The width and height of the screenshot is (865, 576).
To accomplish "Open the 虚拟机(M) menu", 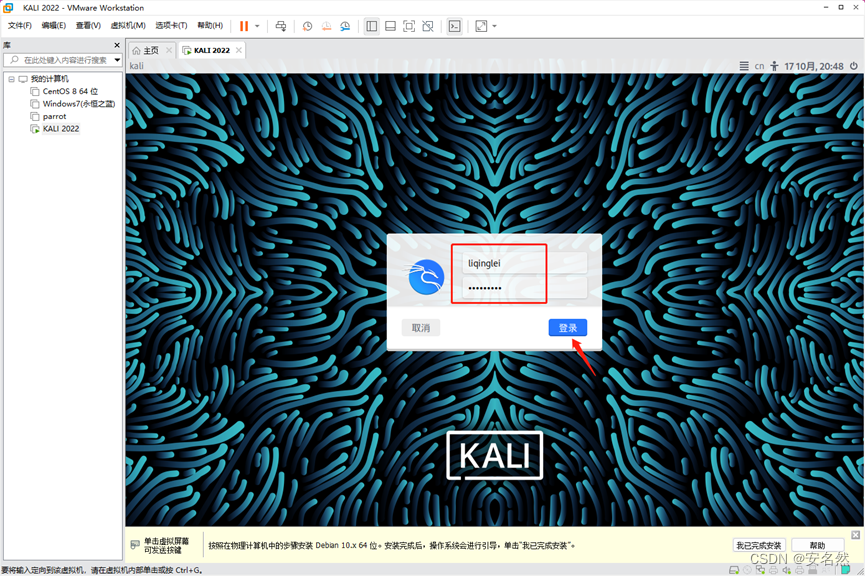I will 128,25.
